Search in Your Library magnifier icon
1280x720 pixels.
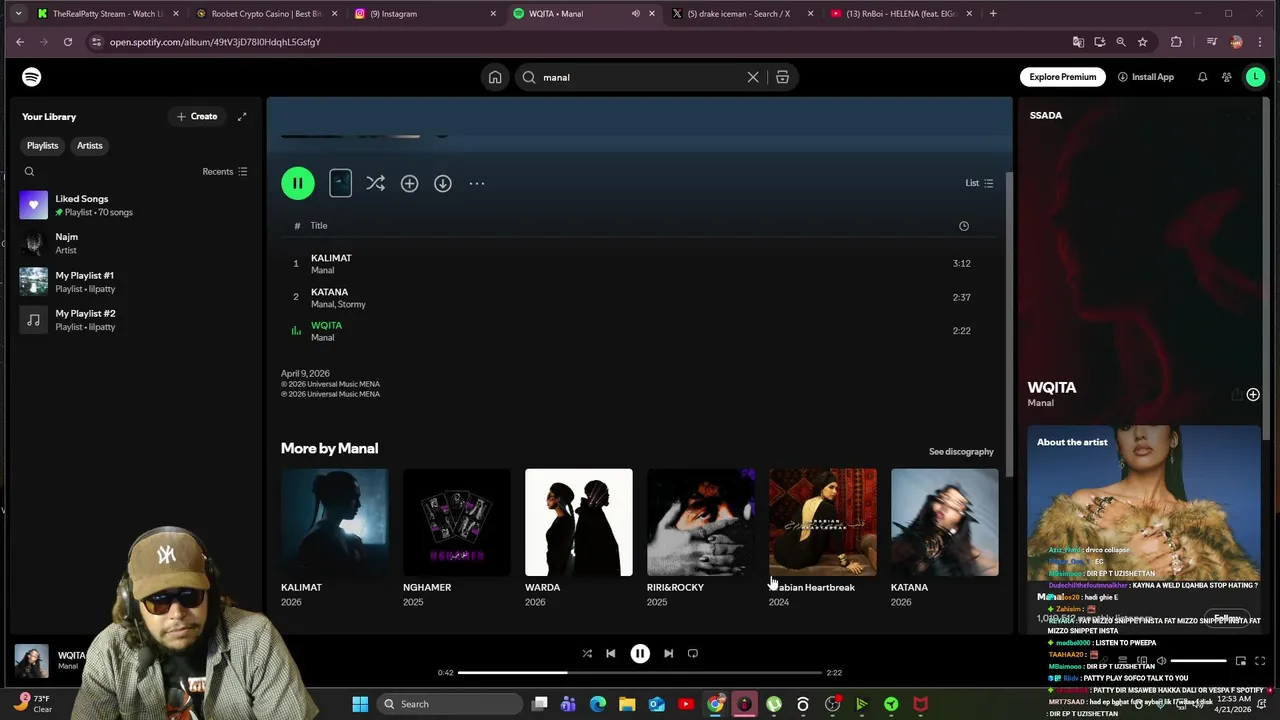[x=29, y=172]
